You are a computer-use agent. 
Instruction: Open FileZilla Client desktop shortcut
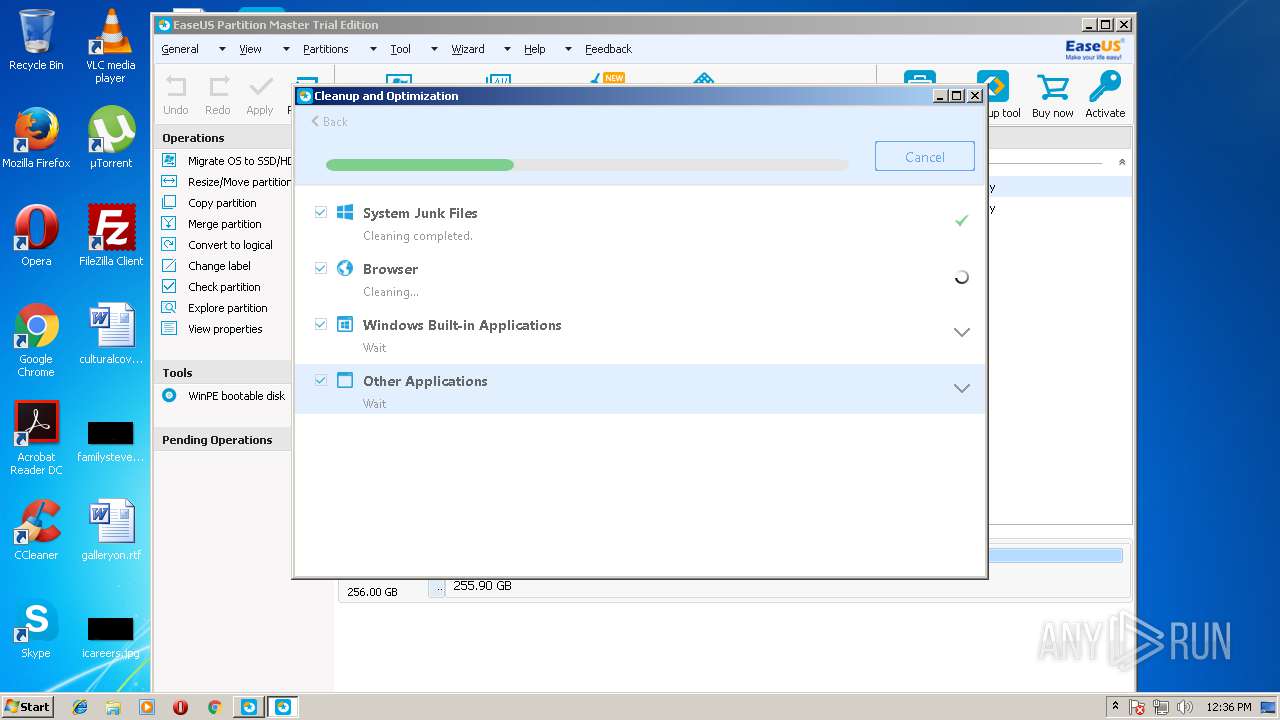(x=111, y=236)
